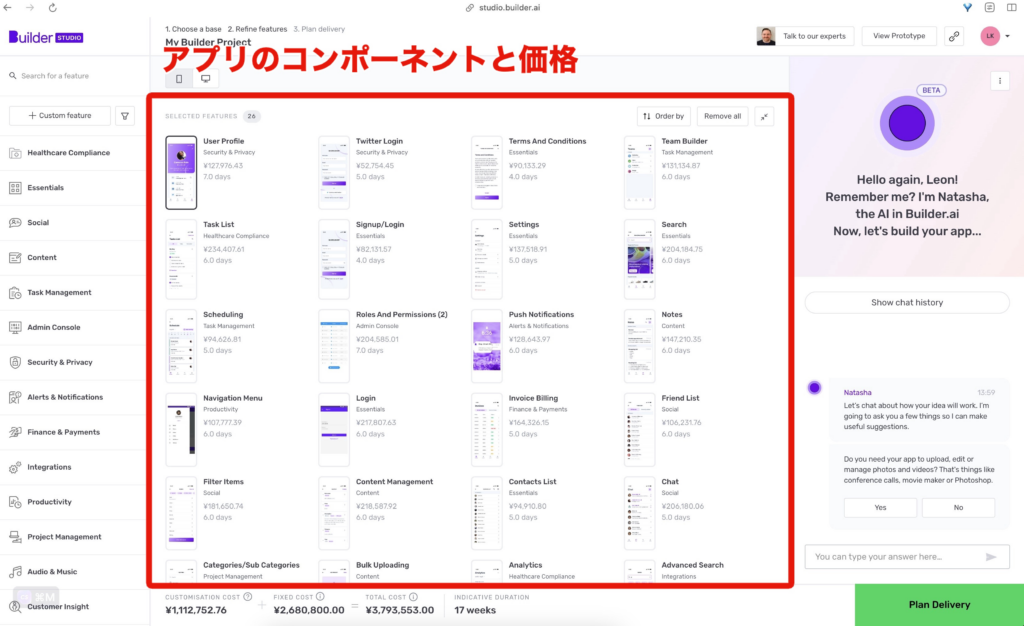Collapse the selected features panel icon
The height and width of the screenshot is (626, 1024).
(x=764, y=117)
